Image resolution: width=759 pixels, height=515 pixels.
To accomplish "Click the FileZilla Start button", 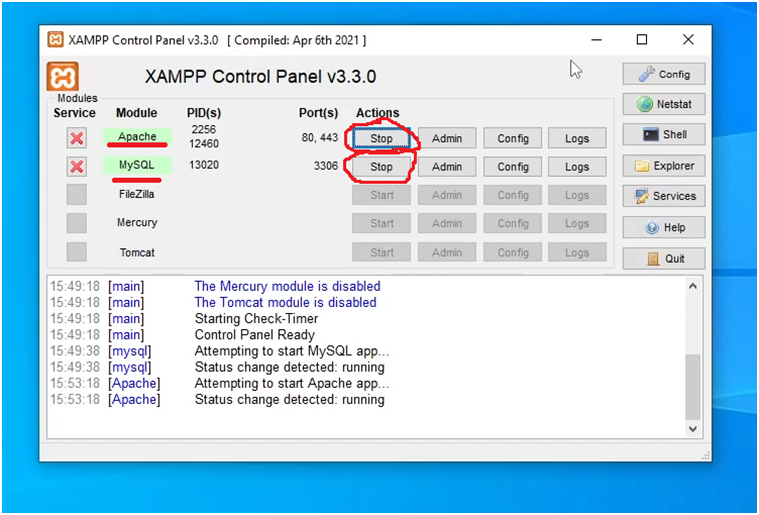I will (x=381, y=195).
